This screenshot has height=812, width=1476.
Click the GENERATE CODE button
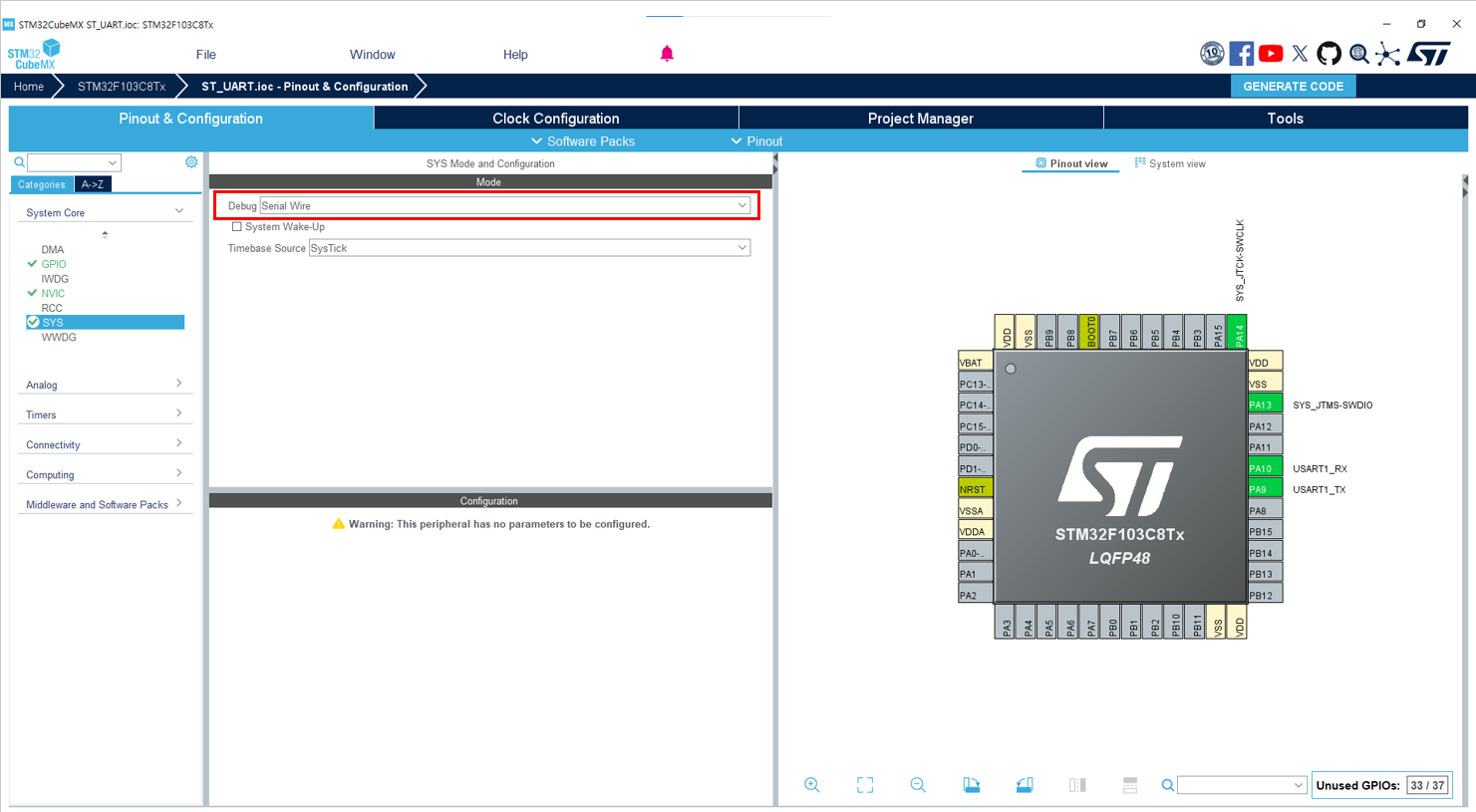click(1293, 87)
